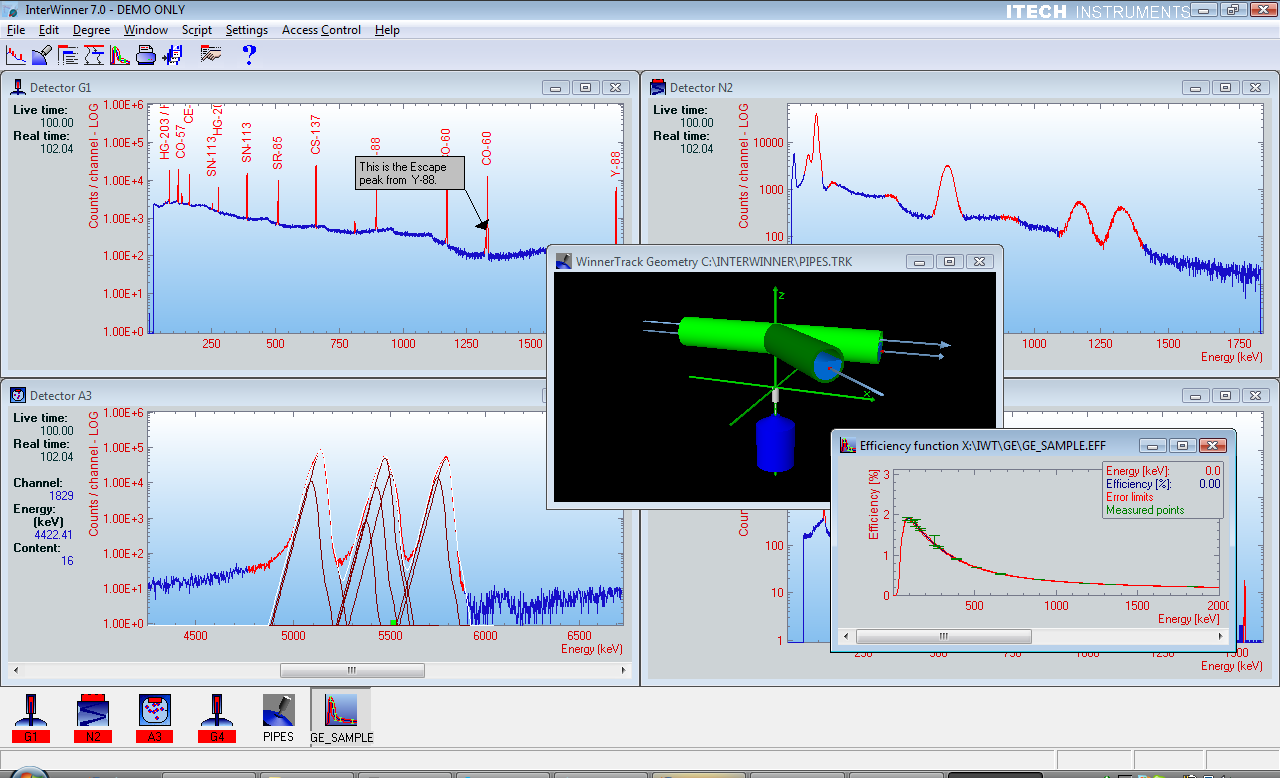
Task: Open the Settings menu
Action: 246,30
